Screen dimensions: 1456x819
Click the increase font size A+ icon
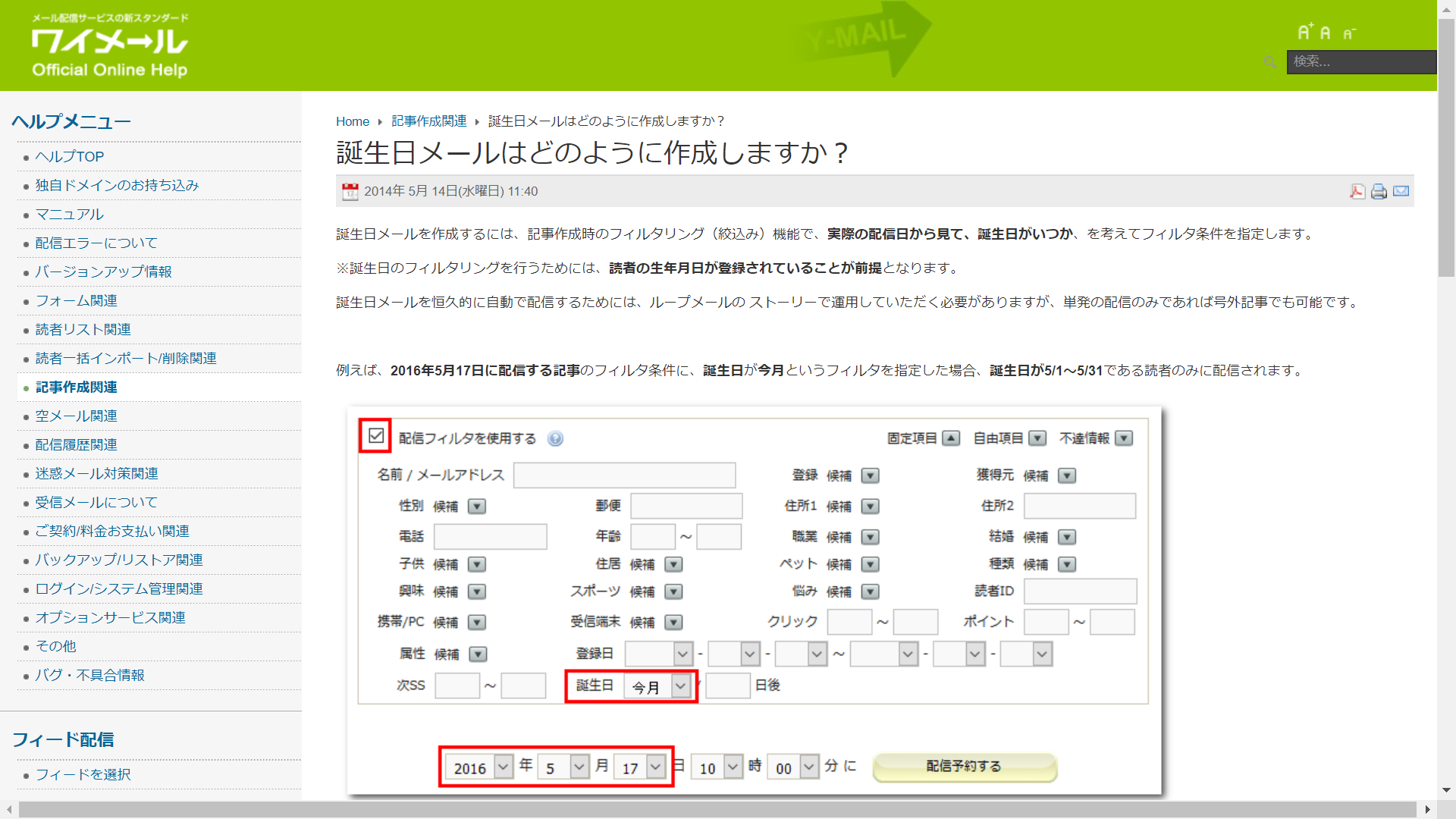[1304, 32]
